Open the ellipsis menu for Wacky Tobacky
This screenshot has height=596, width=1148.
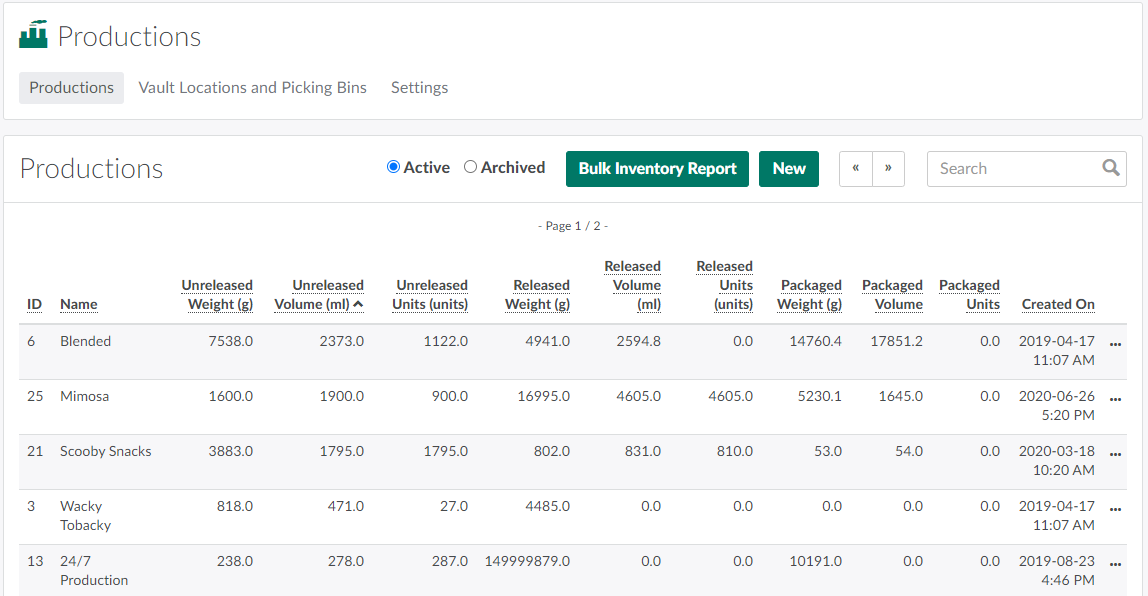(x=1116, y=508)
